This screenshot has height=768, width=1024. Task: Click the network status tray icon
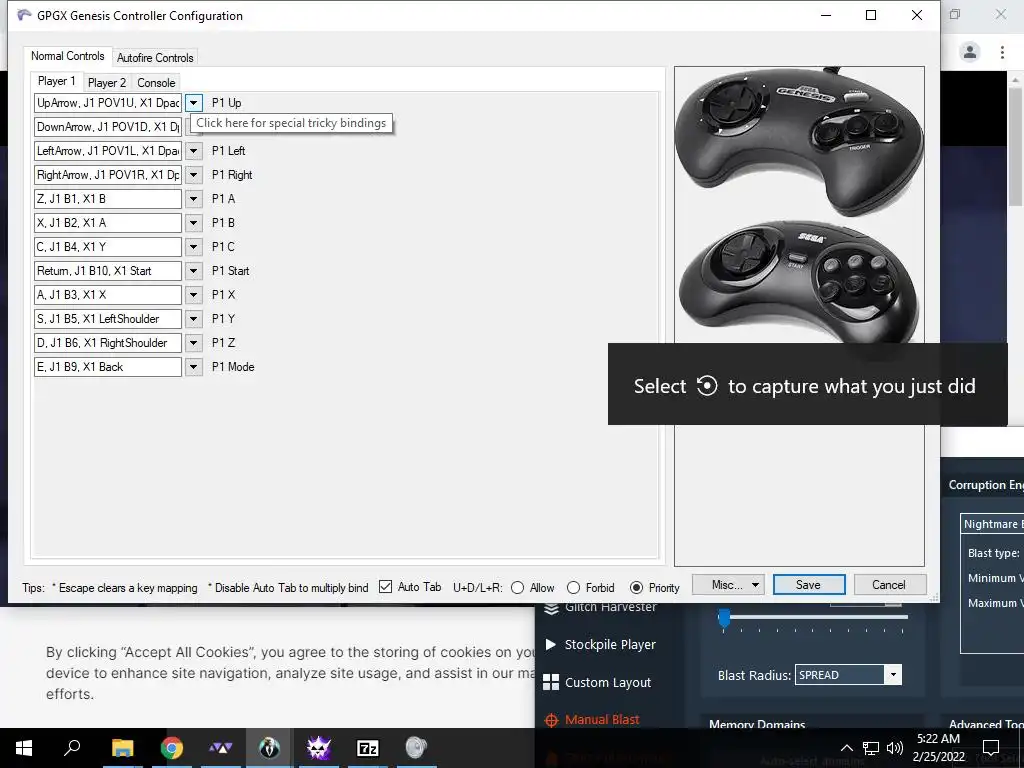tap(871, 748)
